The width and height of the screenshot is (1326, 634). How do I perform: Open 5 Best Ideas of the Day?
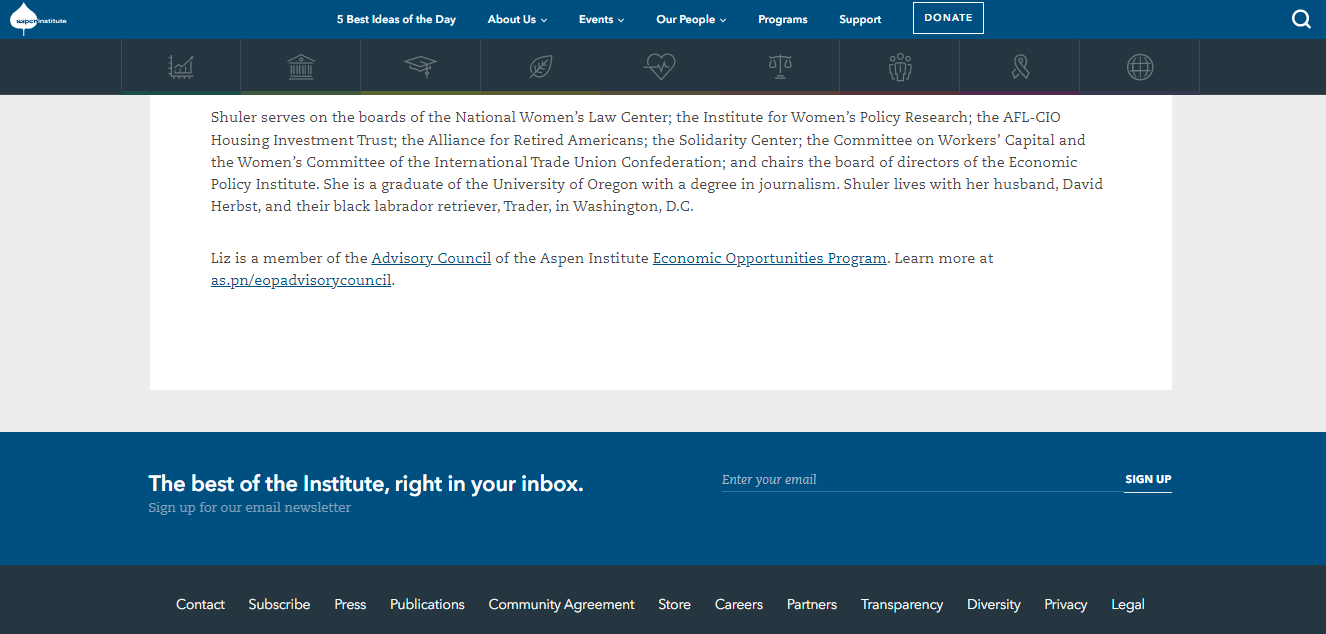[396, 19]
